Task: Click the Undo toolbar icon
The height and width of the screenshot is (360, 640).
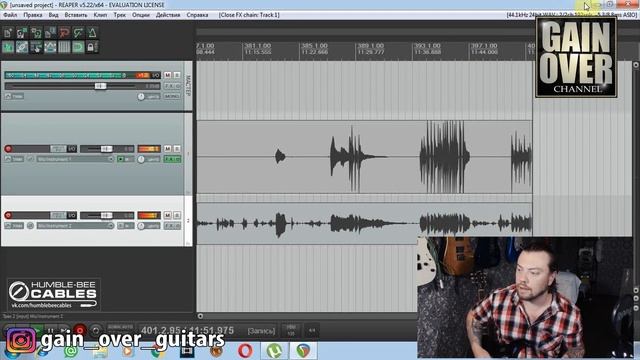Action: [64, 33]
